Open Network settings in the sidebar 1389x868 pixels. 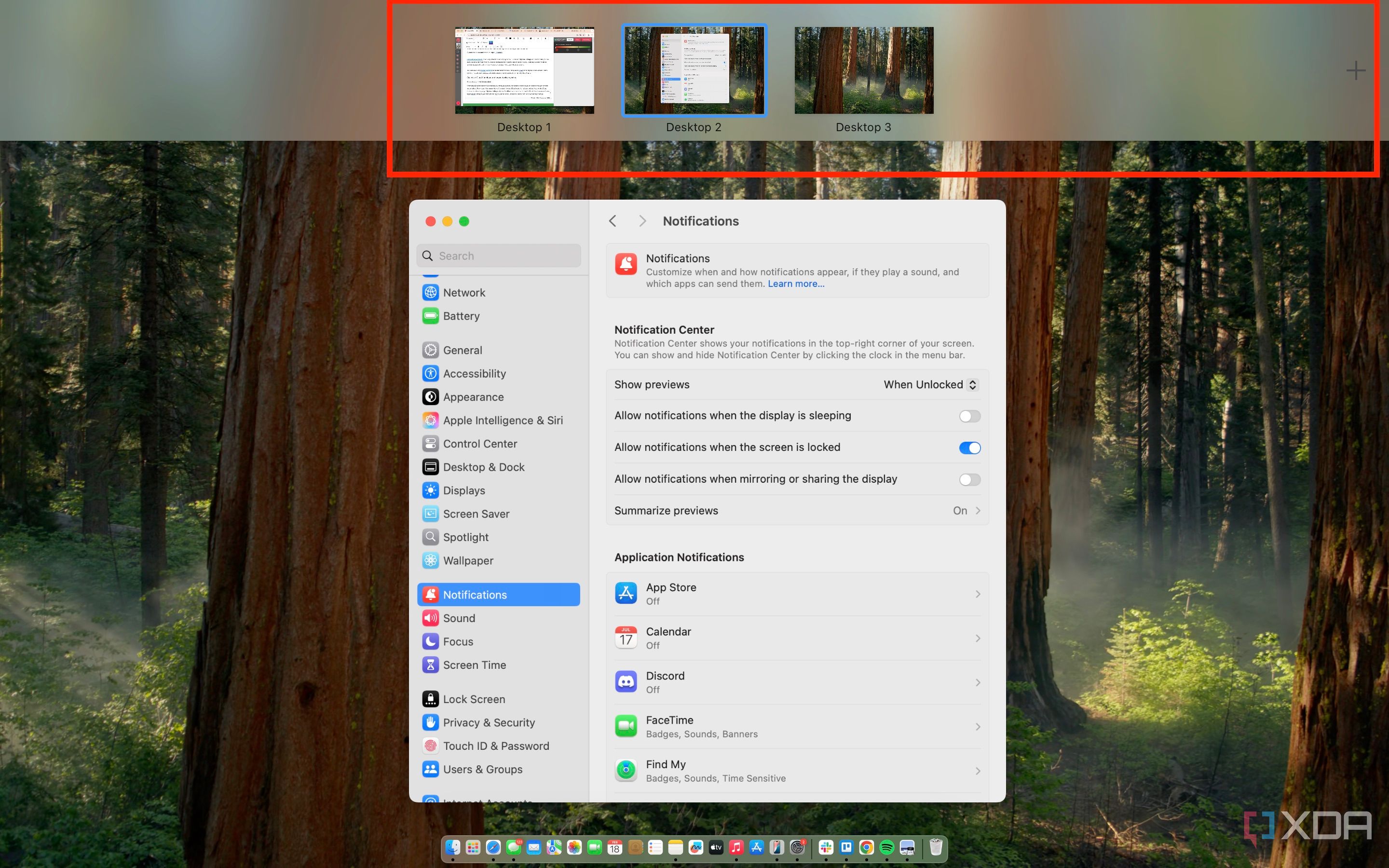point(498,292)
